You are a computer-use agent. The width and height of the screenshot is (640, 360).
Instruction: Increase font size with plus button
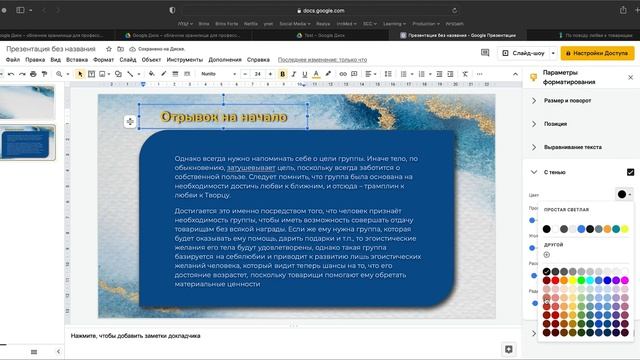270,74
